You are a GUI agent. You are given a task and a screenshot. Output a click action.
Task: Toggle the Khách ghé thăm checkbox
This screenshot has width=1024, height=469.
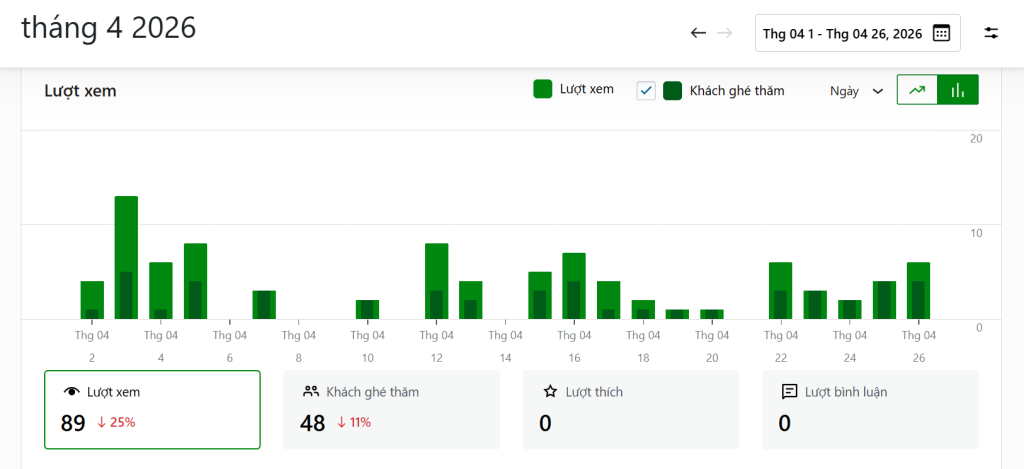[646, 91]
